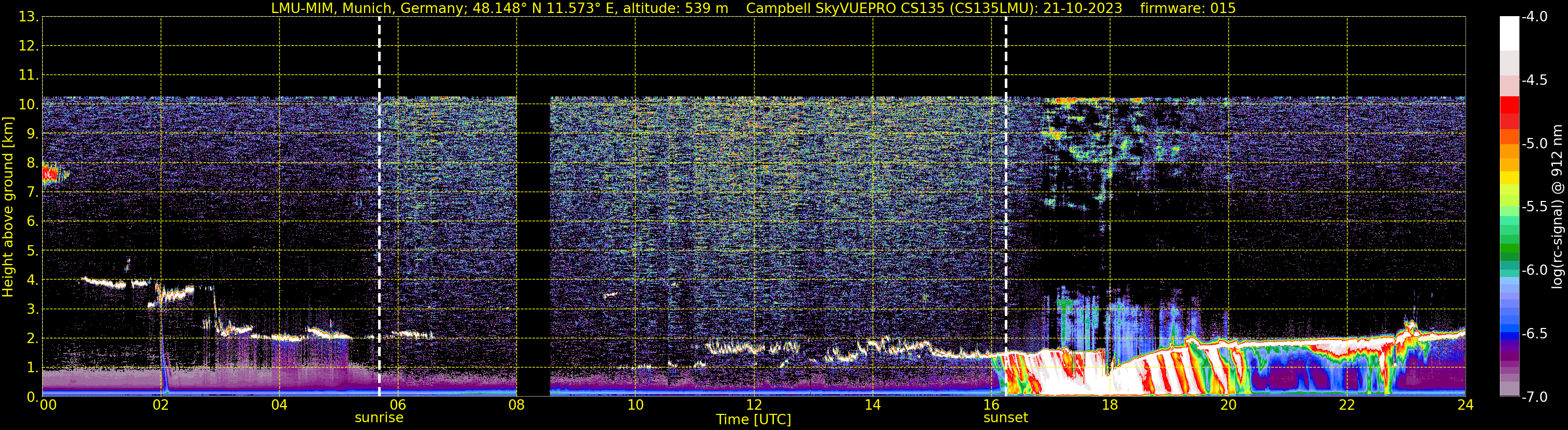Click the 'log(rc-signal) @ 912 nm' colorbar label
Image resolution: width=1568 pixels, height=430 pixels.
coord(1558,207)
